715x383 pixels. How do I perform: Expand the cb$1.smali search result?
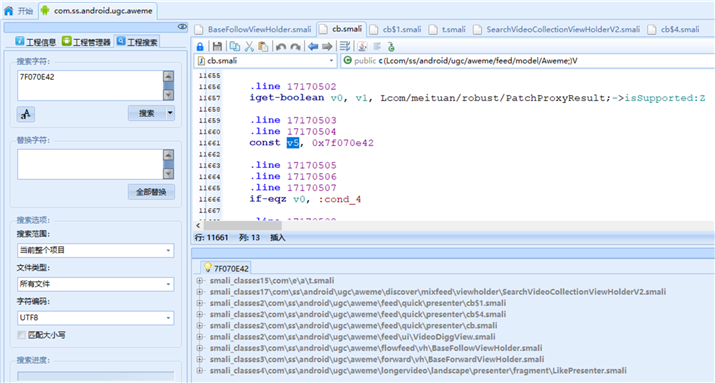pos(200,303)
